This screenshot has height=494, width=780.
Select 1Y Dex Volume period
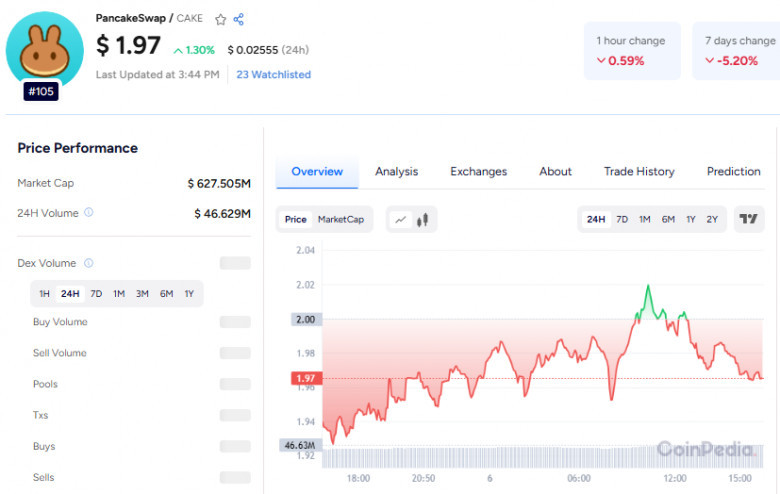[x=189, y=294]
